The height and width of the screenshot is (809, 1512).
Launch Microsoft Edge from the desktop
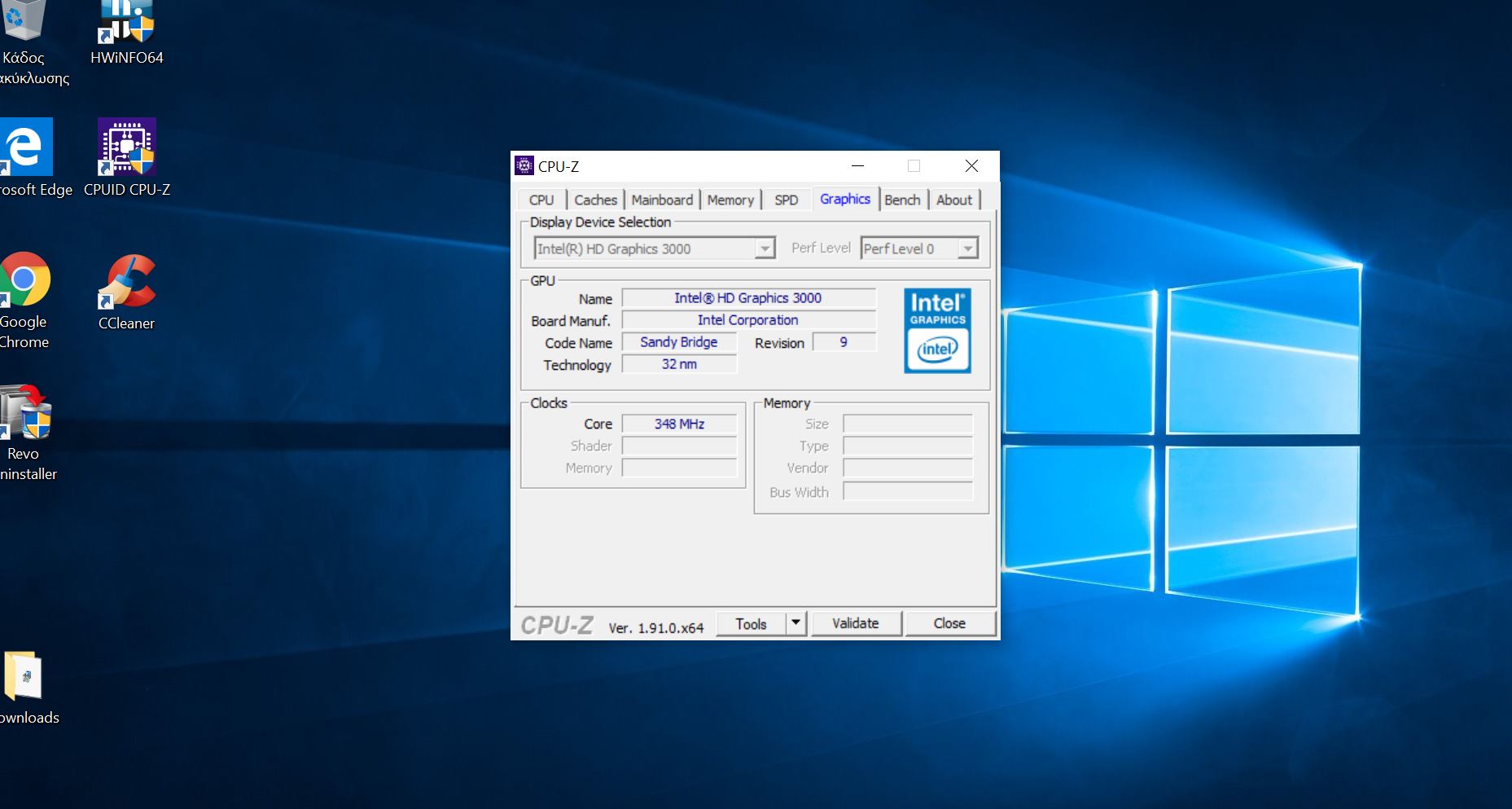click(x=28, y=157)
